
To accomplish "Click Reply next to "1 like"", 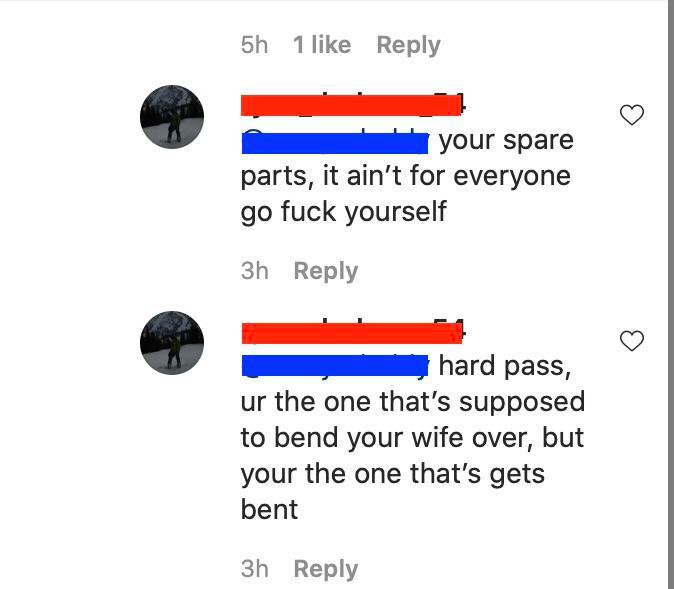I will (x=408, y=45).
